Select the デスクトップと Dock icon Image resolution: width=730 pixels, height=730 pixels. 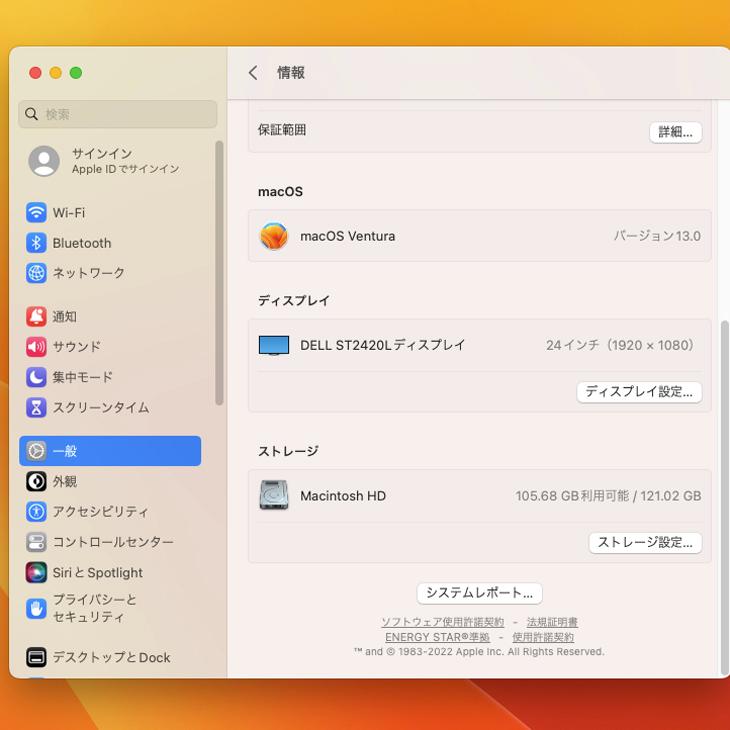pyautogui.click(x=36, y=657)
